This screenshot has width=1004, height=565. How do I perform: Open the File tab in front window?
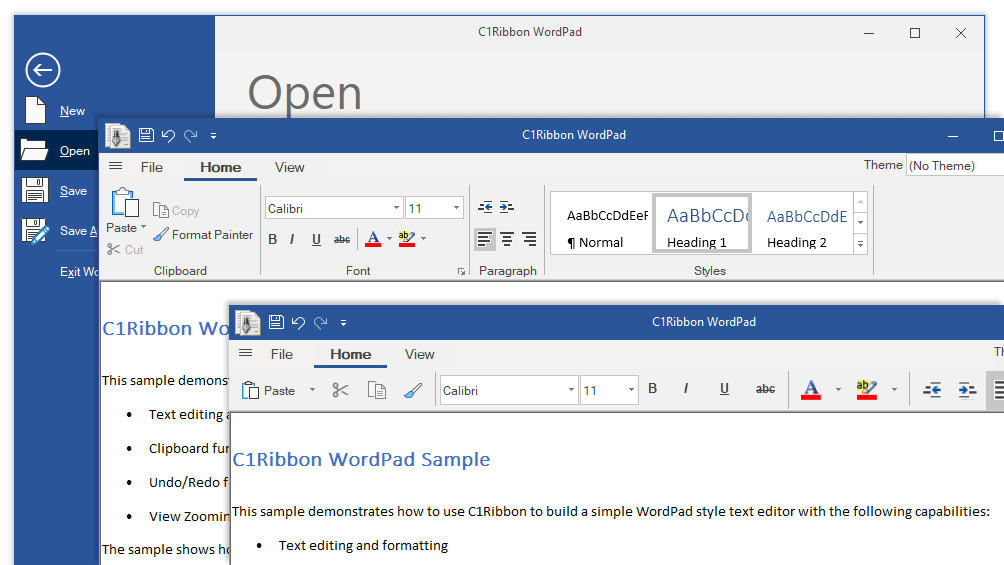282,354
